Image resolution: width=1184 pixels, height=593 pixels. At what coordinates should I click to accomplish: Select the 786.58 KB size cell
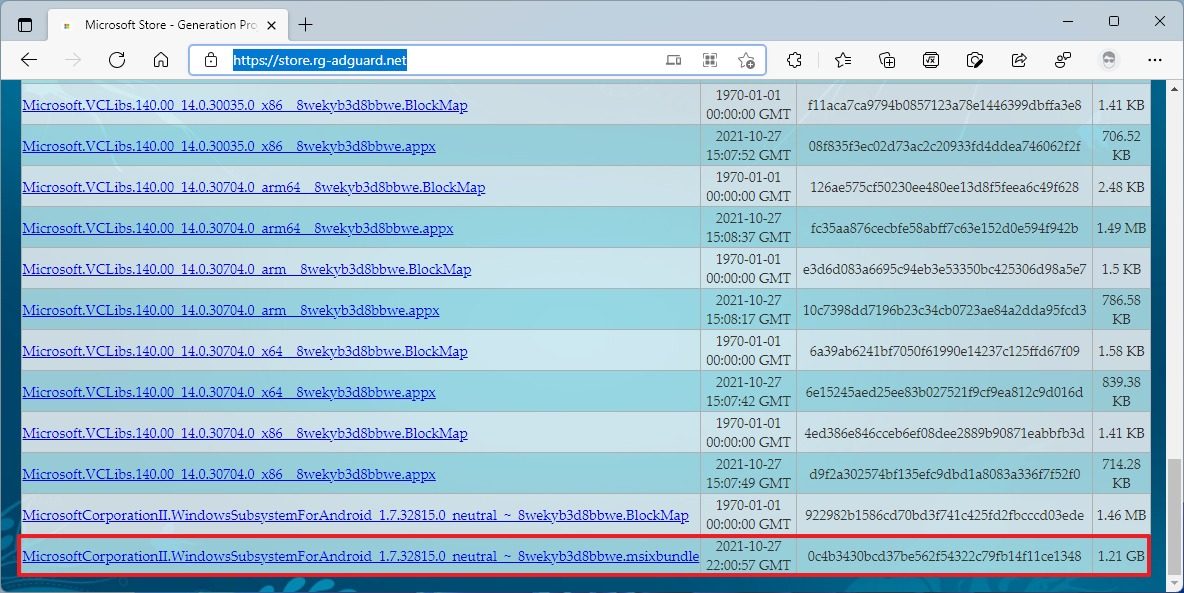1121,310
